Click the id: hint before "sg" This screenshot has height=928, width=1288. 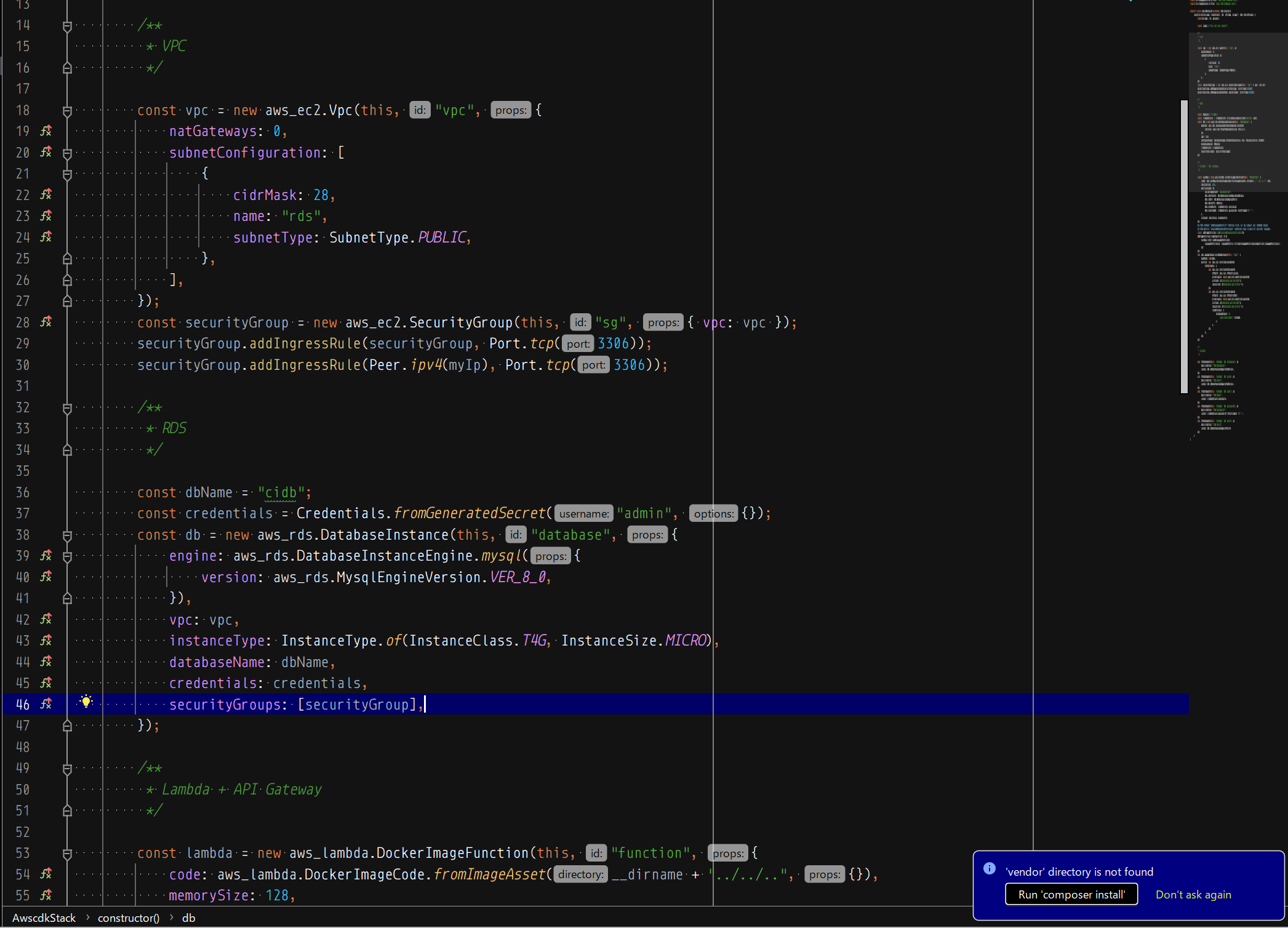click(x=580, y=322)
